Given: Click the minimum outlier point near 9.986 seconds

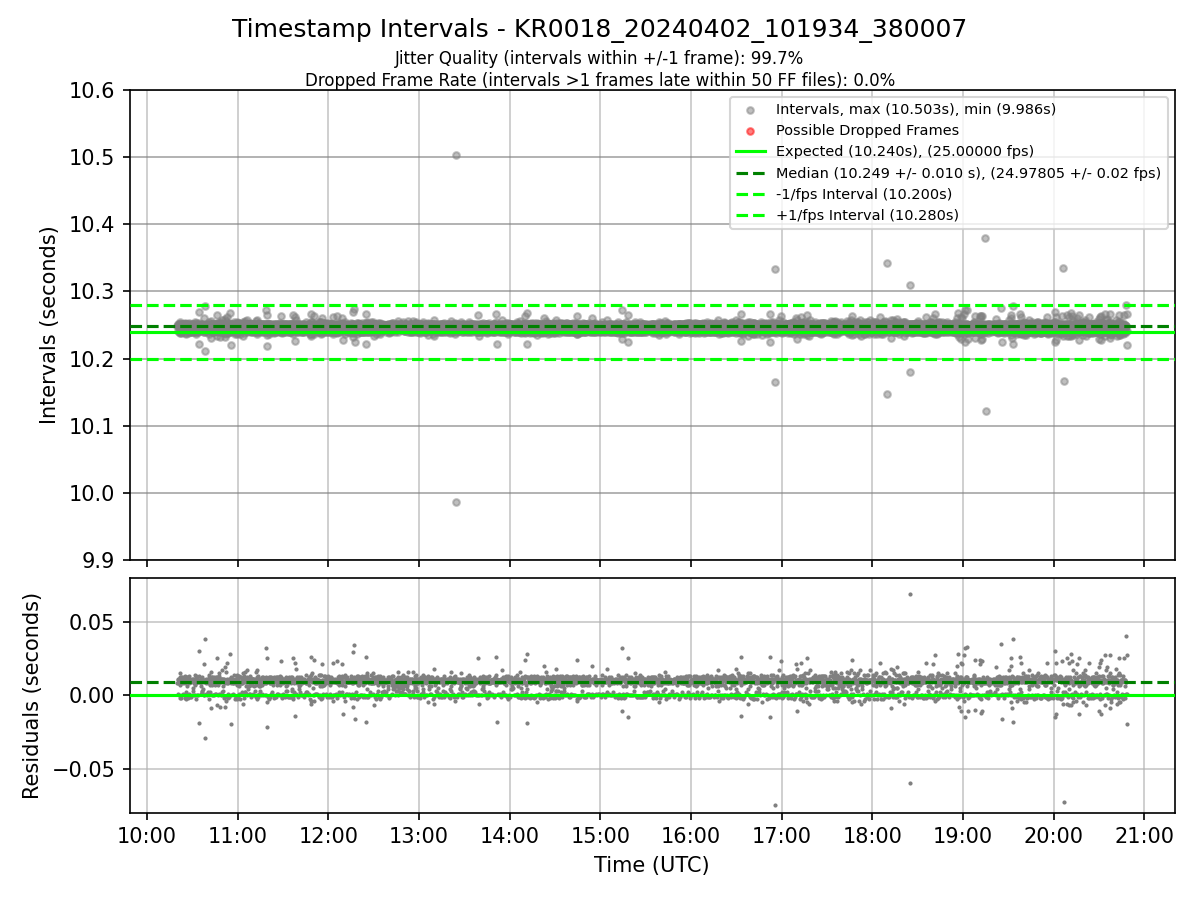Looking at the screenshot, I should (x=456, y=502).
